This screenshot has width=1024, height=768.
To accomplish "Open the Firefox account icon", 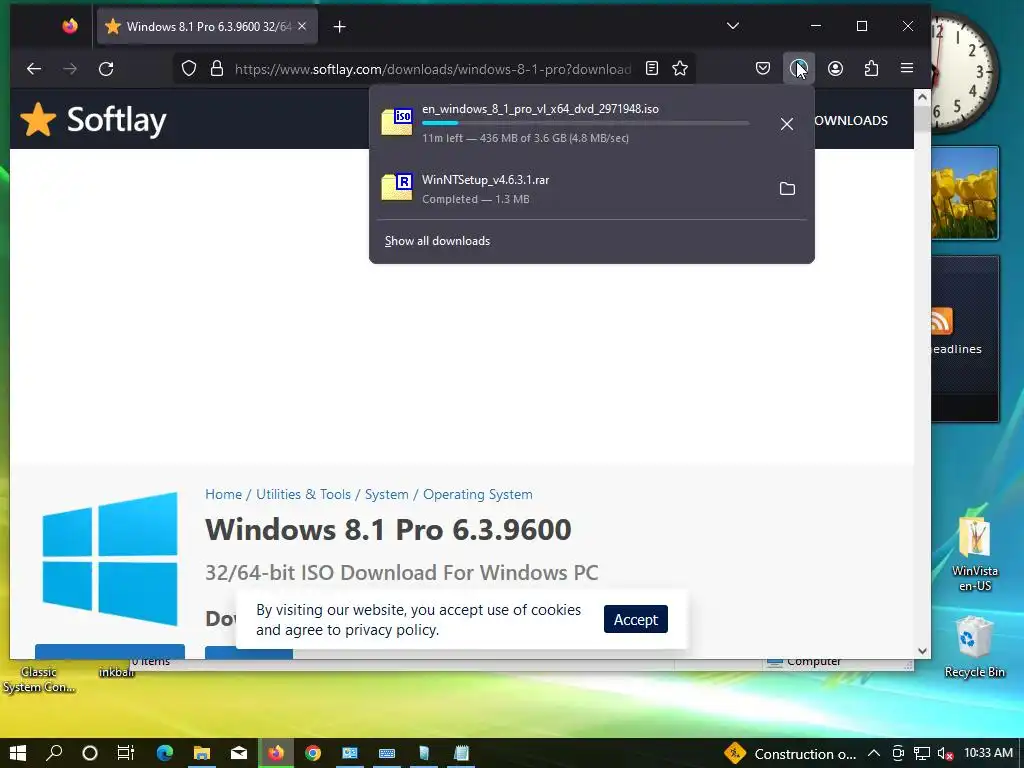I will (835, 69).
